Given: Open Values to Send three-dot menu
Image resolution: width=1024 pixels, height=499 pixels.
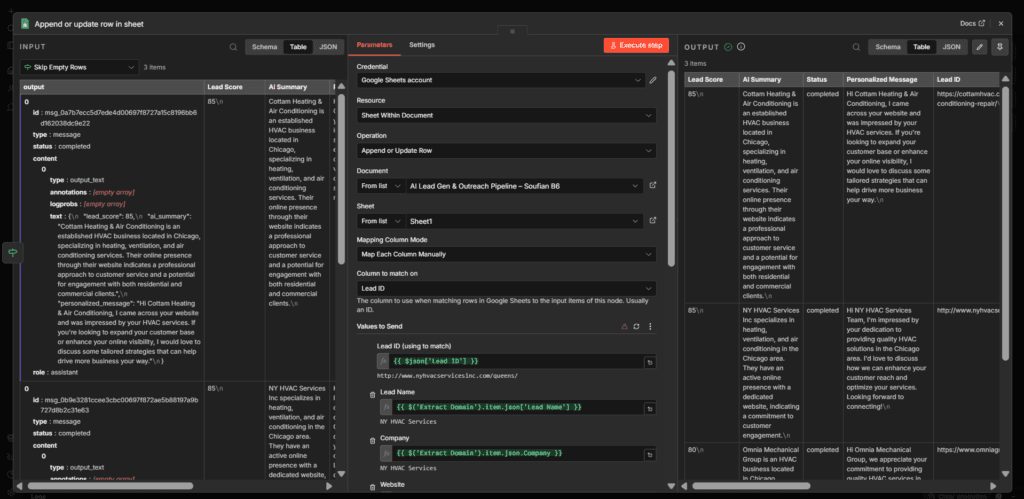Looking at the screenshot, I should (650, 327).
